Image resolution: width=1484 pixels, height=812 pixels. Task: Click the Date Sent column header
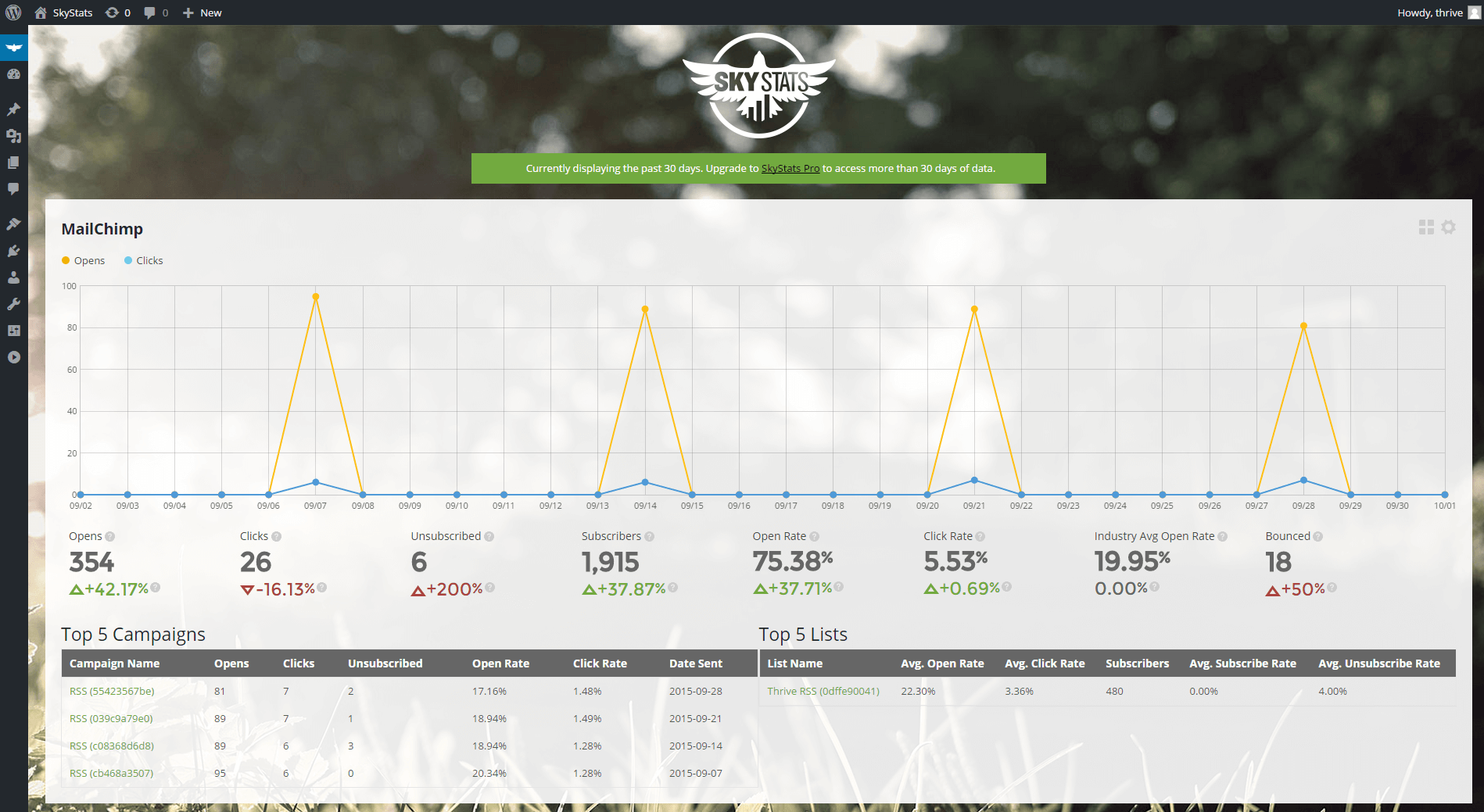696,664
